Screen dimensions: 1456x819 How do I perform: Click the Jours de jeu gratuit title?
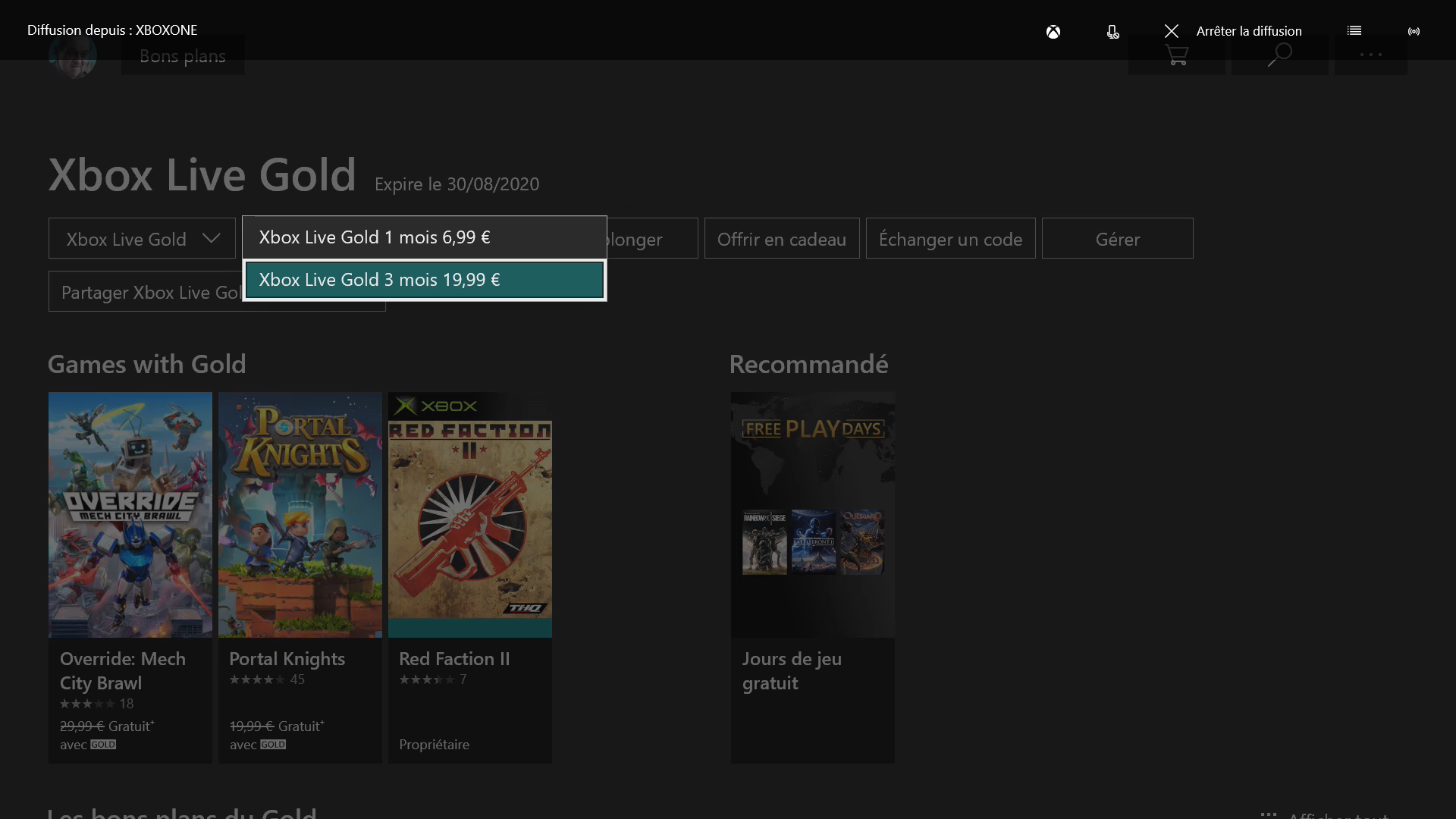click(792, 671)
